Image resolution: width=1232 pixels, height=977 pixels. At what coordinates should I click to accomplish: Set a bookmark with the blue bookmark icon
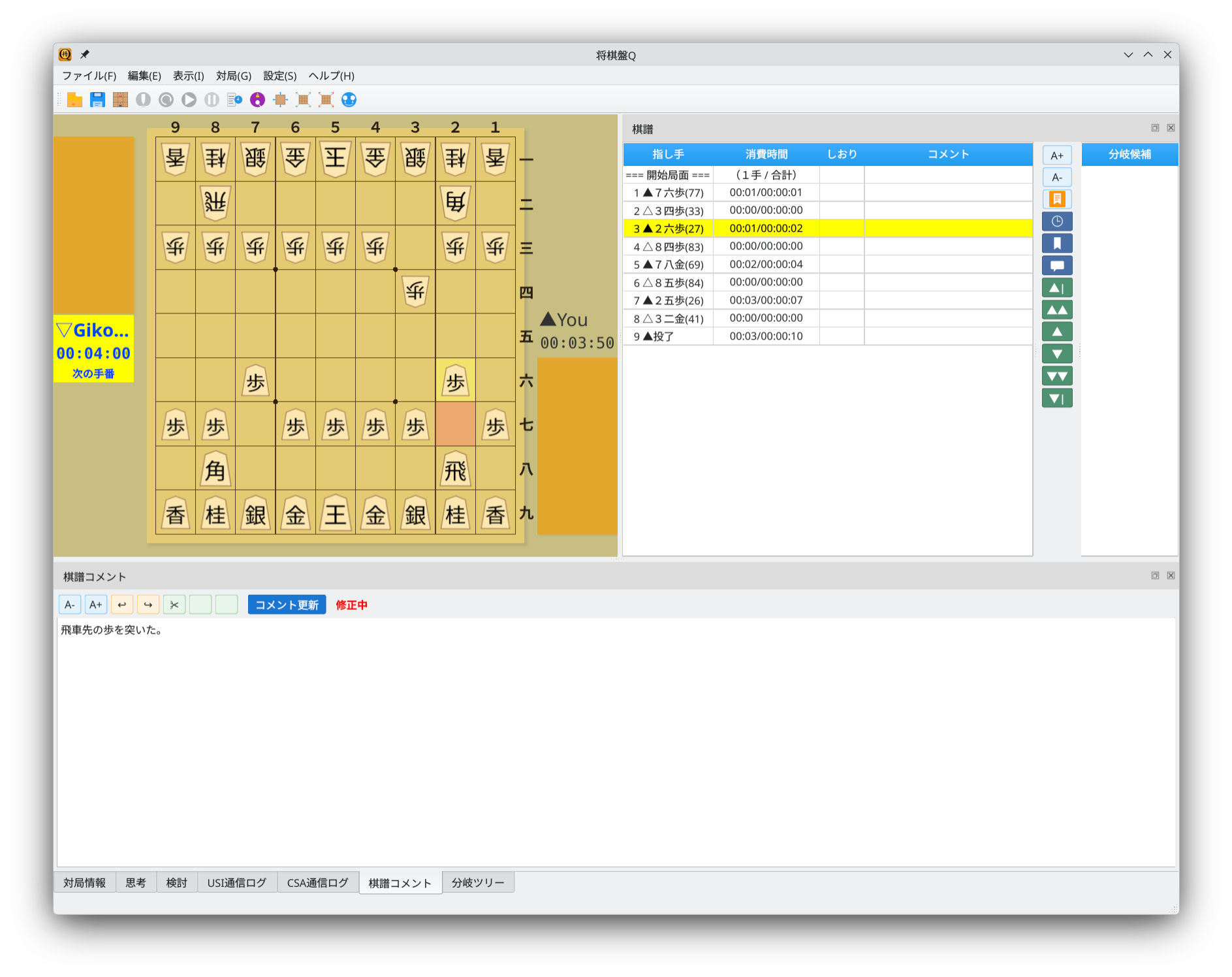pos(1057,243)
